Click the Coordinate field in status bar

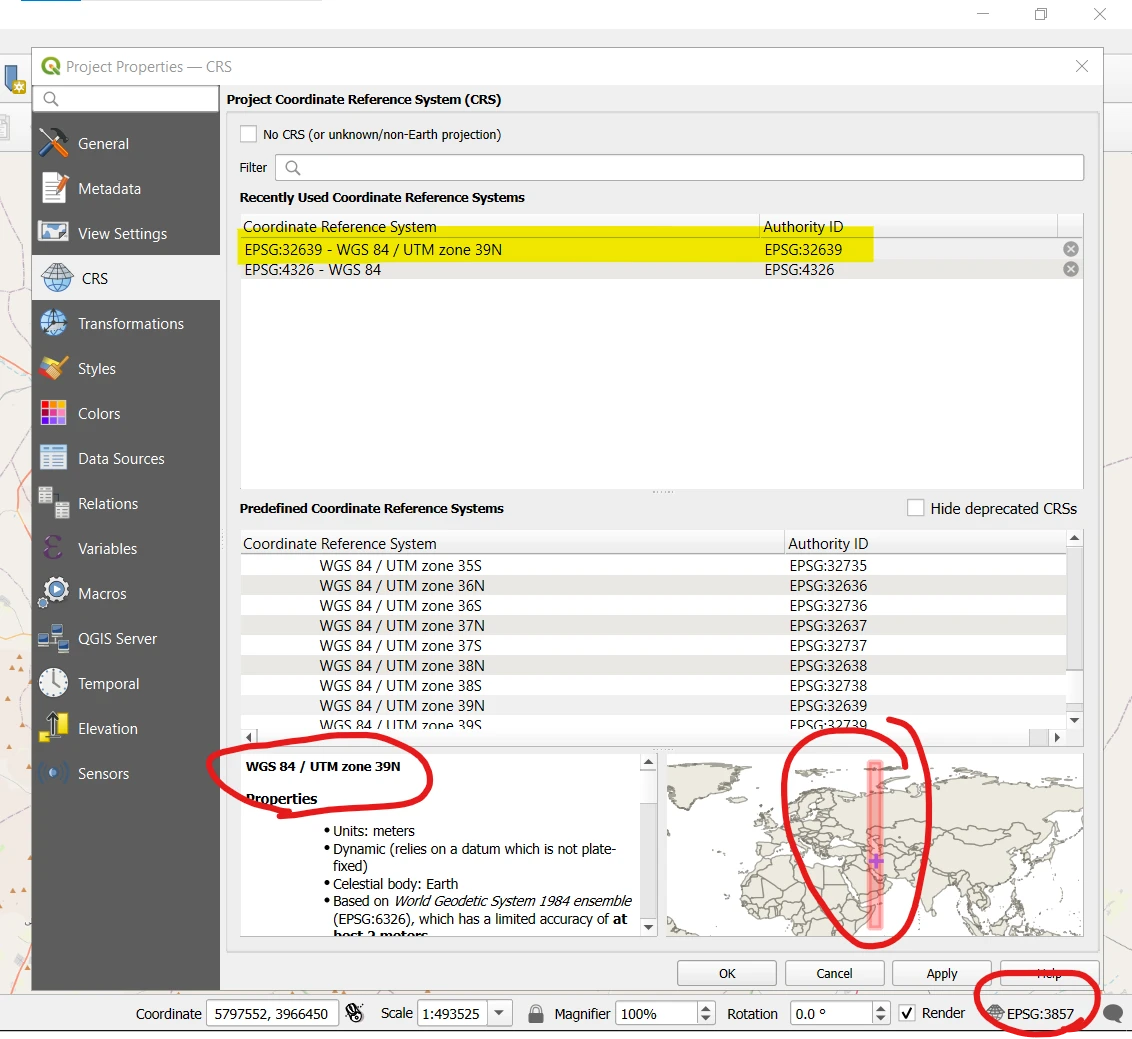[x=271, y=1013]
